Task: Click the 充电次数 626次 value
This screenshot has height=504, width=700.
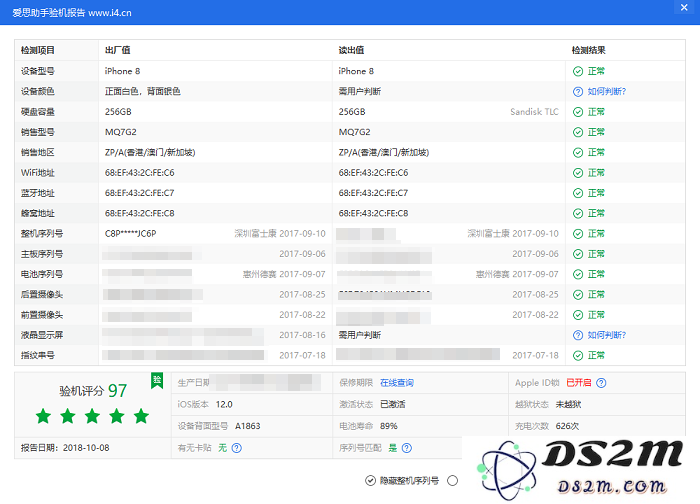Action: (567, 426)
